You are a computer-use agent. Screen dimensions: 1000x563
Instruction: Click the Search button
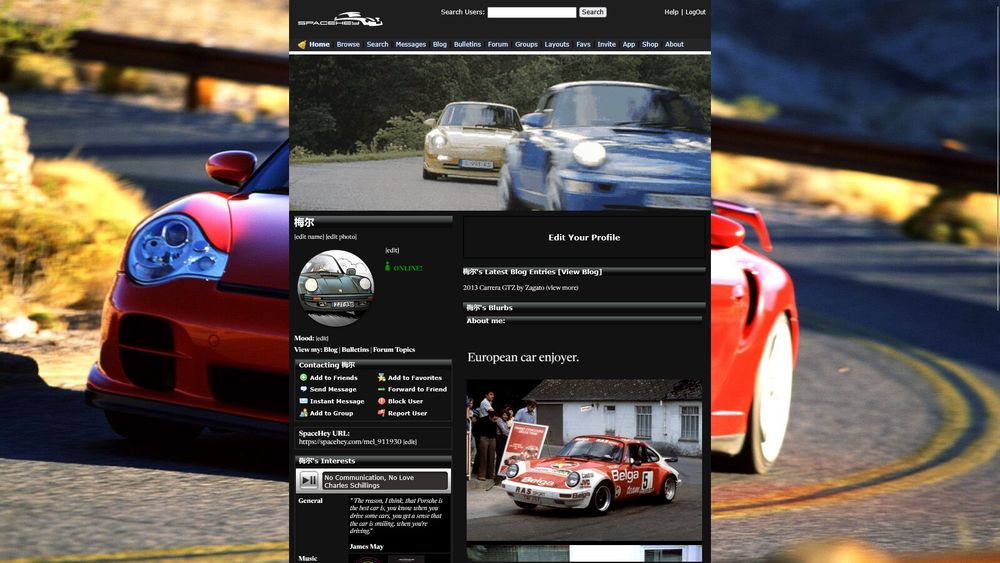point(592,12)
